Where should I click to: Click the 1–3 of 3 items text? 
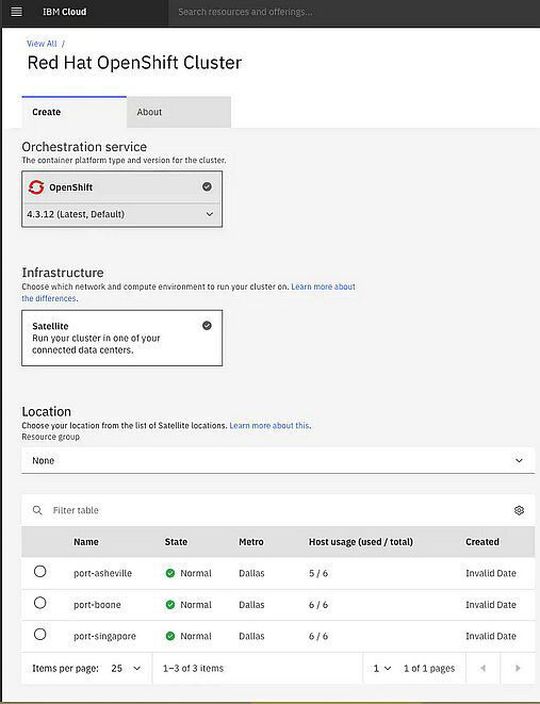point(193,668)
